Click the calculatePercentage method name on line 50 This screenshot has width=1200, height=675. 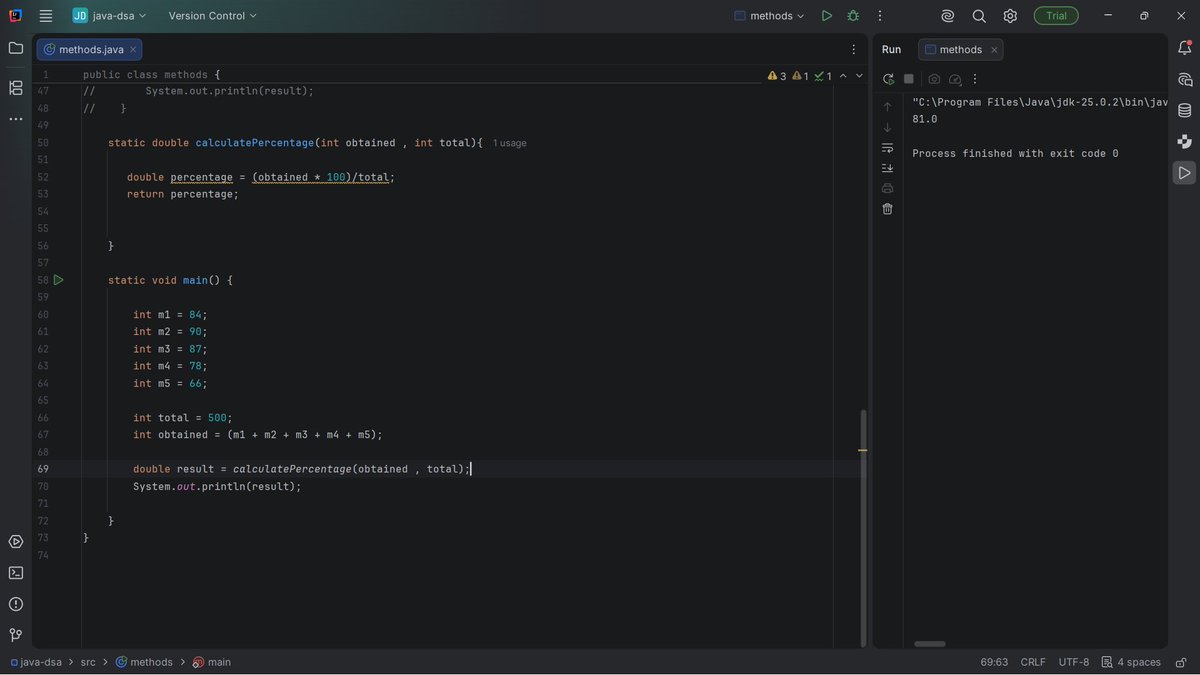point(255,143)
